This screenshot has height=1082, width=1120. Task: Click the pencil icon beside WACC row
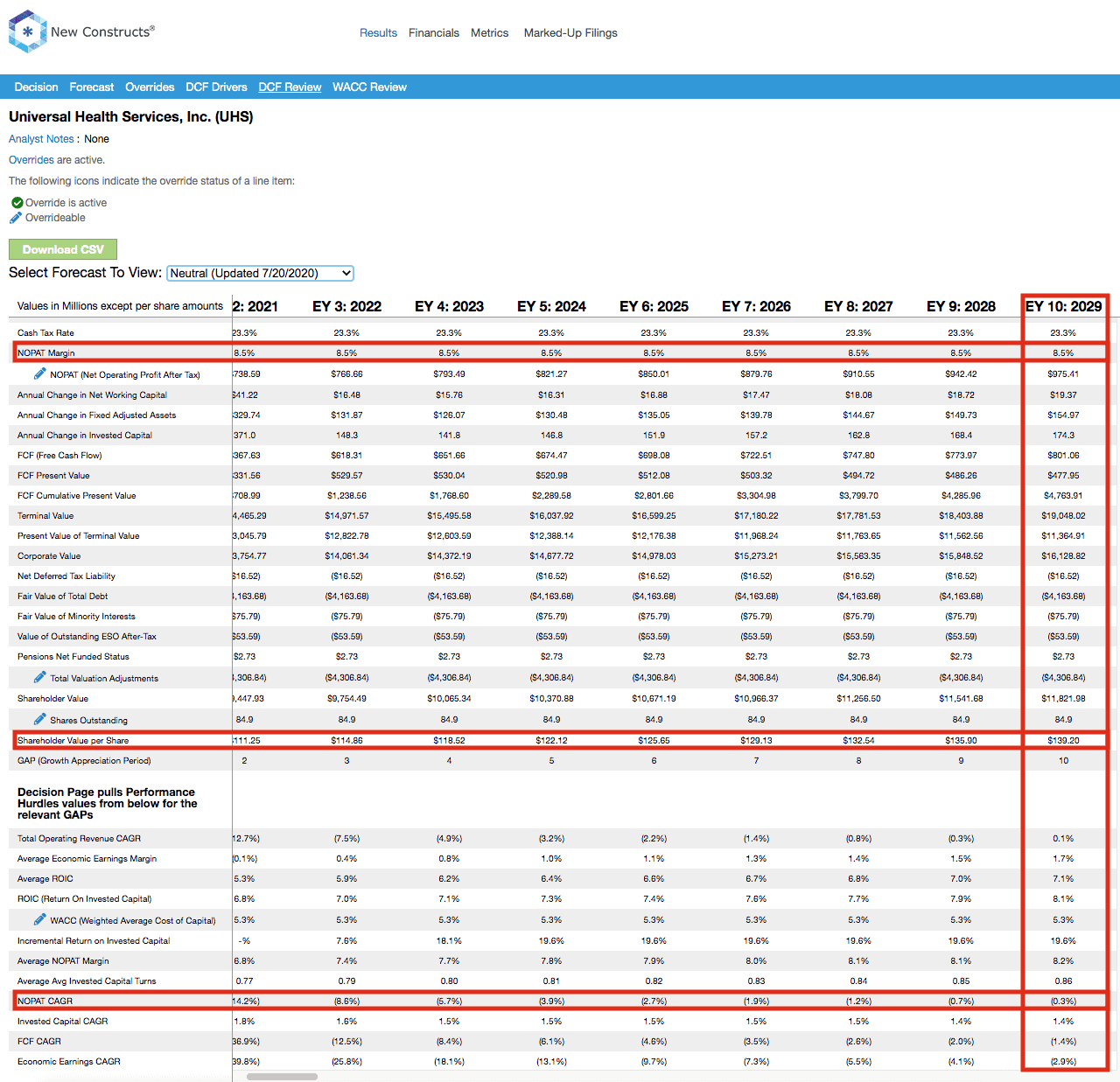[40, 919]
